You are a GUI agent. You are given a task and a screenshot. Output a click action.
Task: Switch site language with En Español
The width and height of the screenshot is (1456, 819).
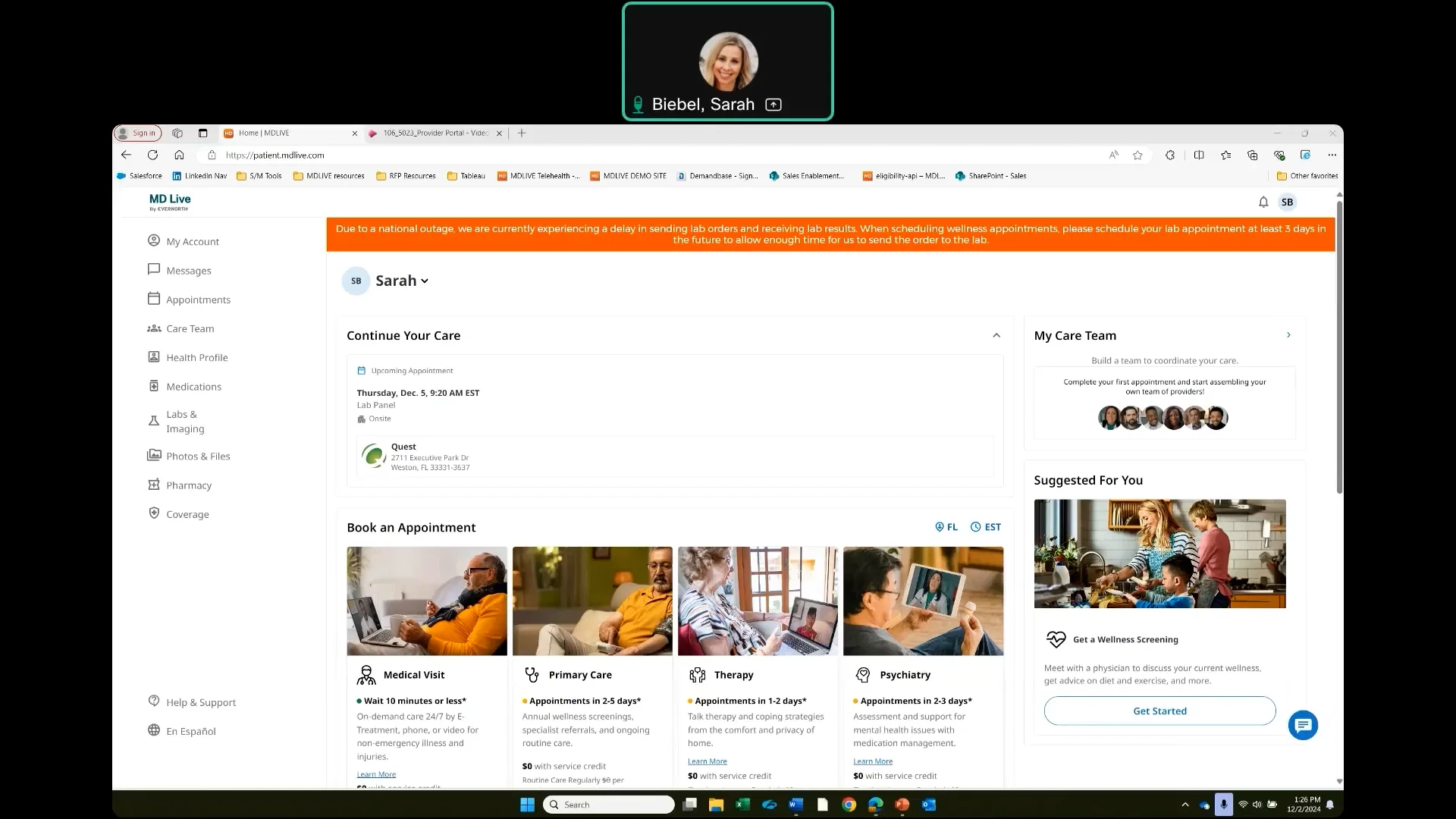(182, 731)
